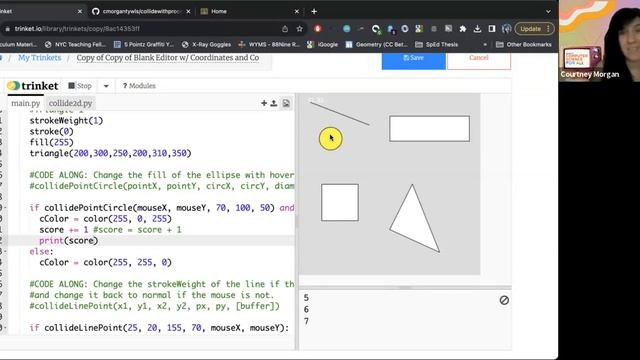Viewport: 640px width, 360px height.
Task: Open the dropdown arrow next to Stop
Action: tap(106, 86)
